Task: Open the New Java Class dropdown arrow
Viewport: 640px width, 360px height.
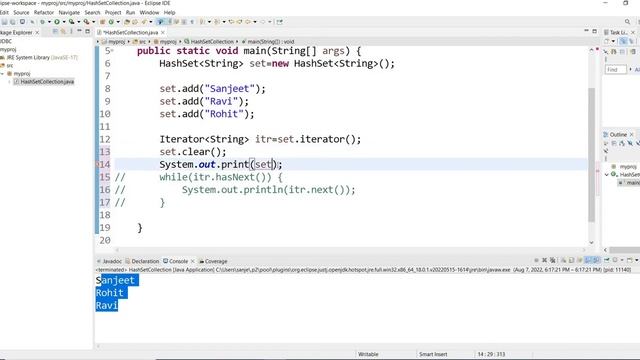Action: pyautogui.click(x=118, y=22)
